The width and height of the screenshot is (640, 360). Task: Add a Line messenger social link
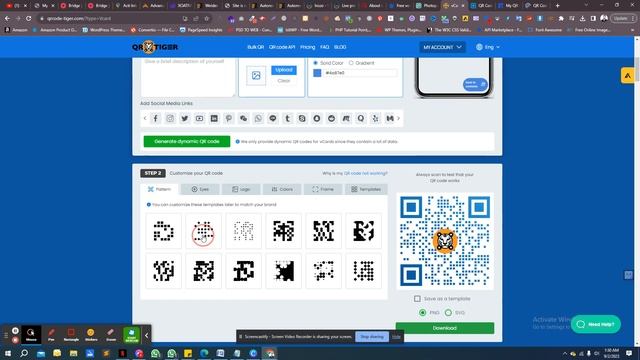pos(273,118)
